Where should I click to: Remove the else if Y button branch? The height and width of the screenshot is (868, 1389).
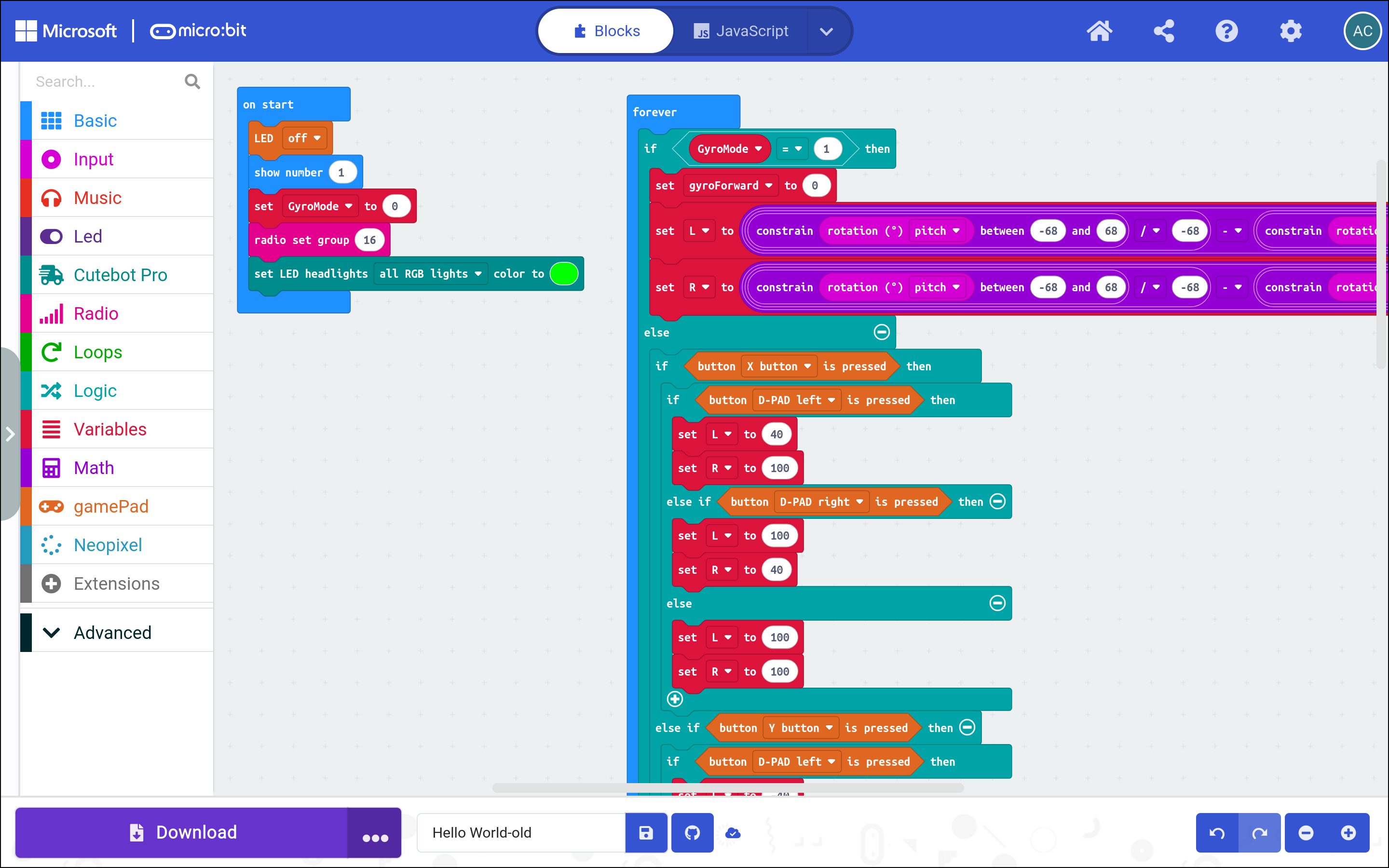click(x=967, y=727)
